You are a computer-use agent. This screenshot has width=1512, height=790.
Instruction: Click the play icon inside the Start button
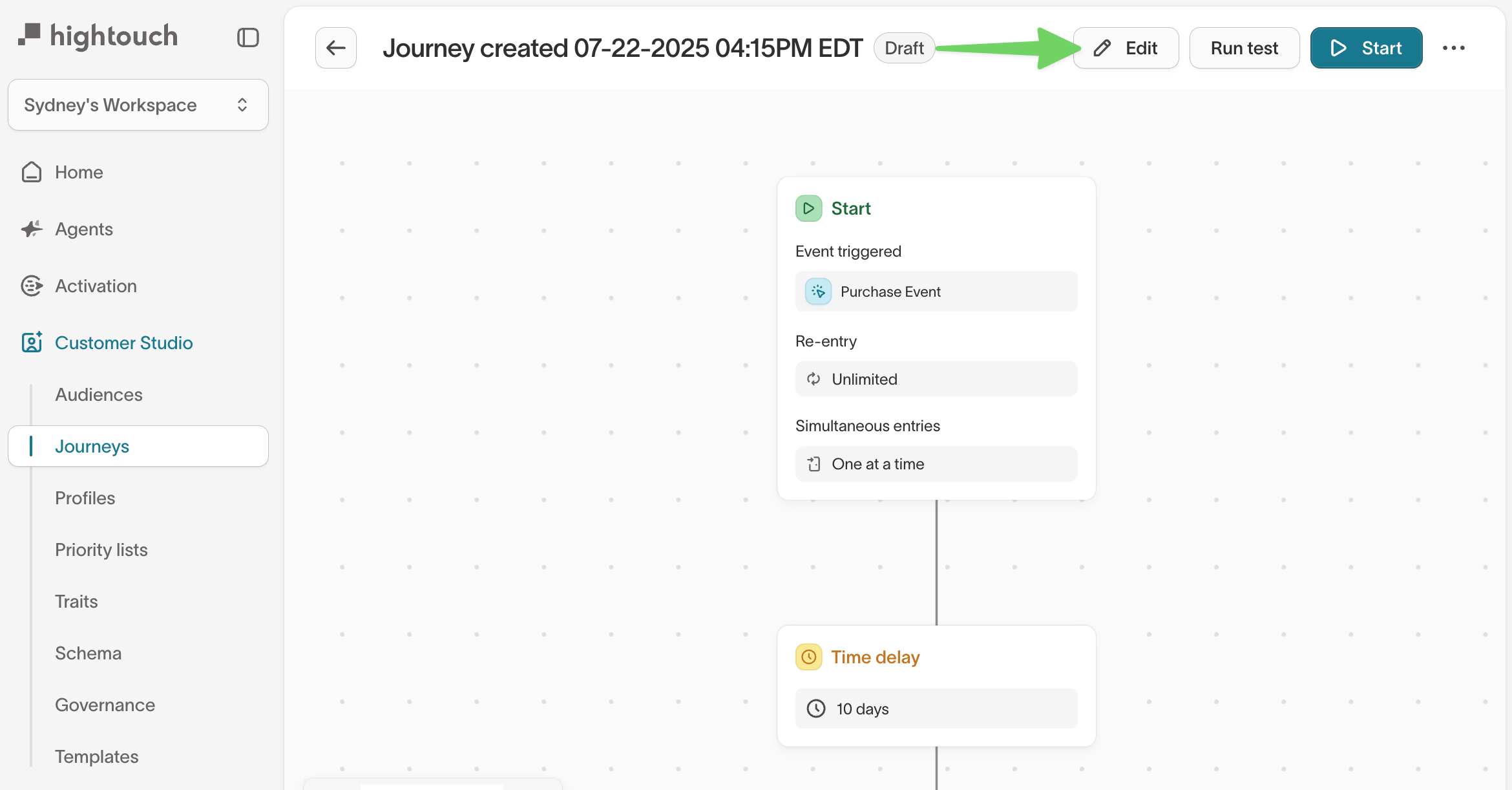1338,47
